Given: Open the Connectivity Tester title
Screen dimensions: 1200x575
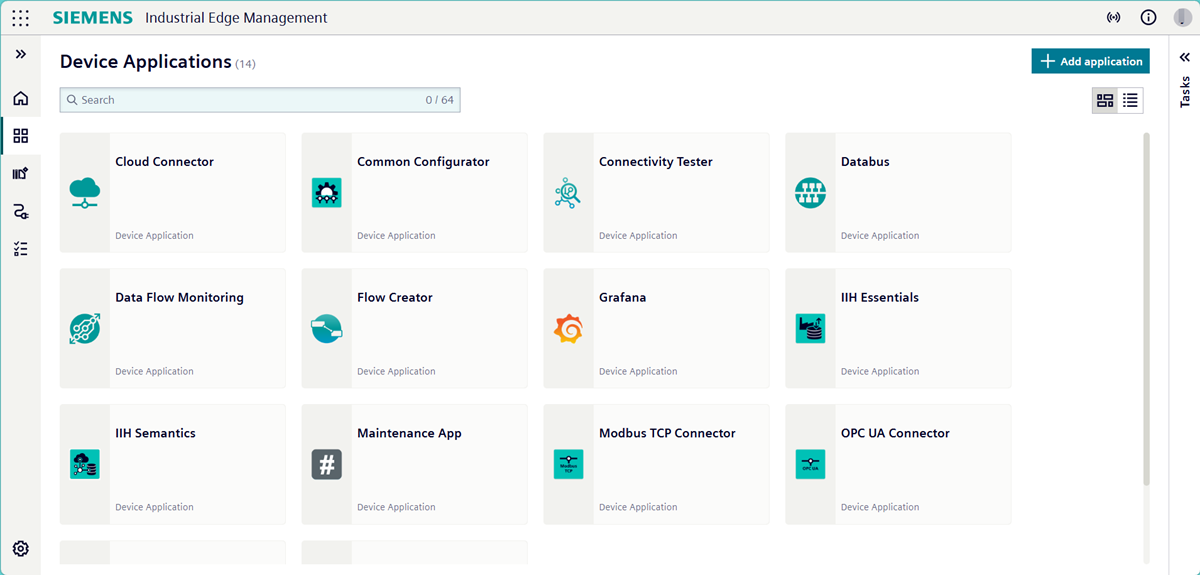Looking at the screenshot, I should coord(656,162).
